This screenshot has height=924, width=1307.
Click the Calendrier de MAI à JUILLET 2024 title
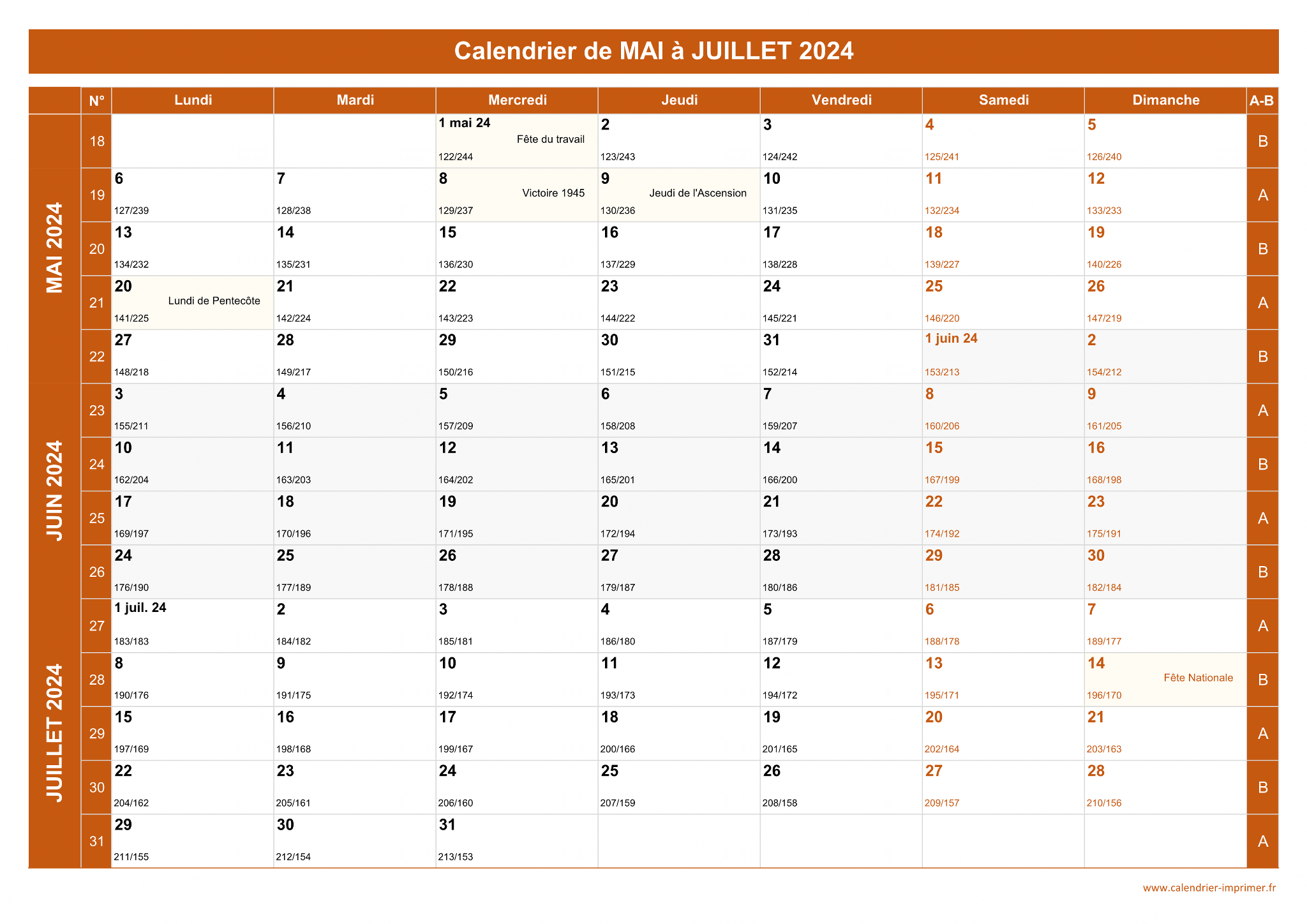tap(653, 51)
